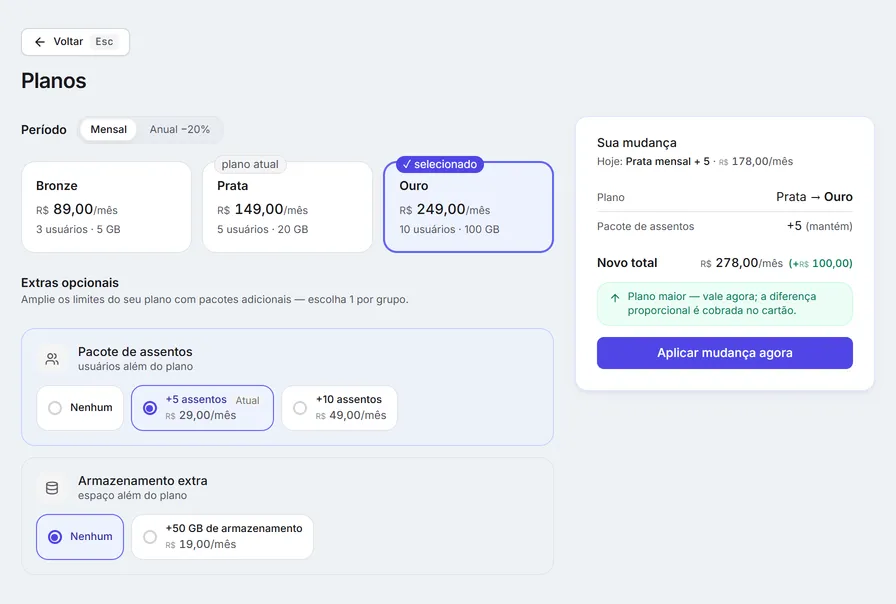
Task: Click the 'Prata → Ouro' plan change text
Action: (x=814, y=197)
